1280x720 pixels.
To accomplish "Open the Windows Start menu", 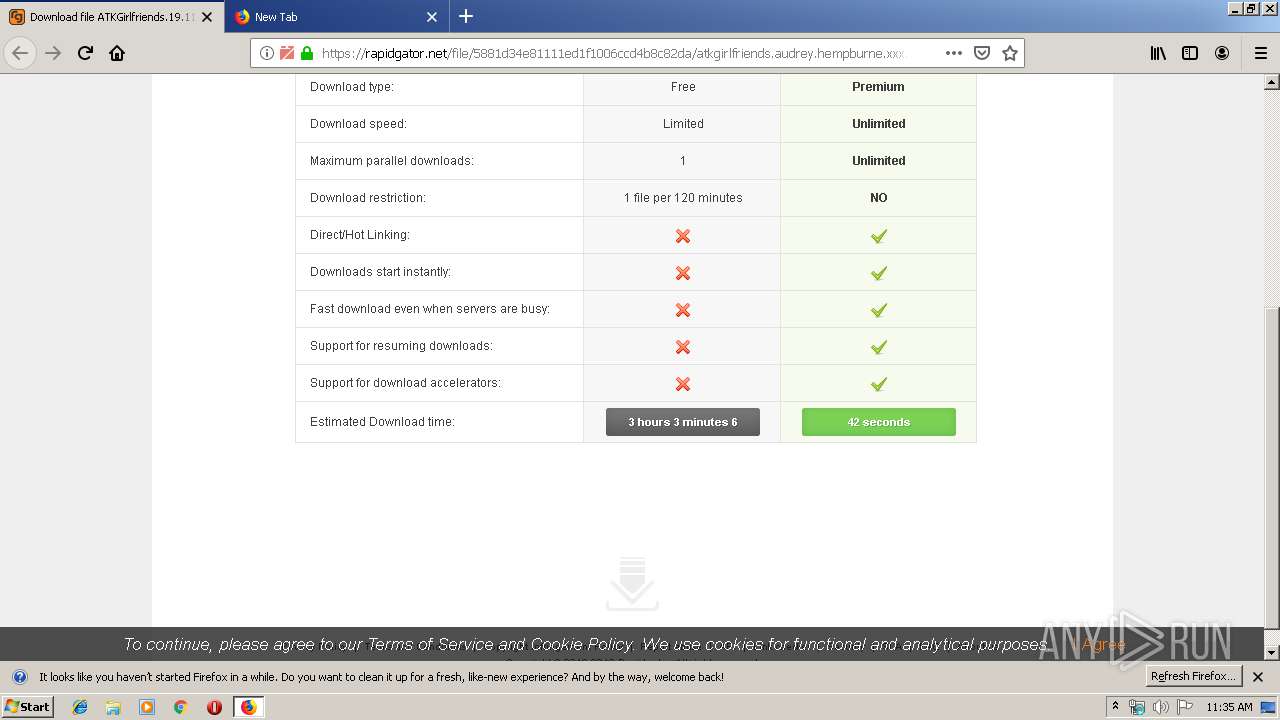I will pos(28,706).
